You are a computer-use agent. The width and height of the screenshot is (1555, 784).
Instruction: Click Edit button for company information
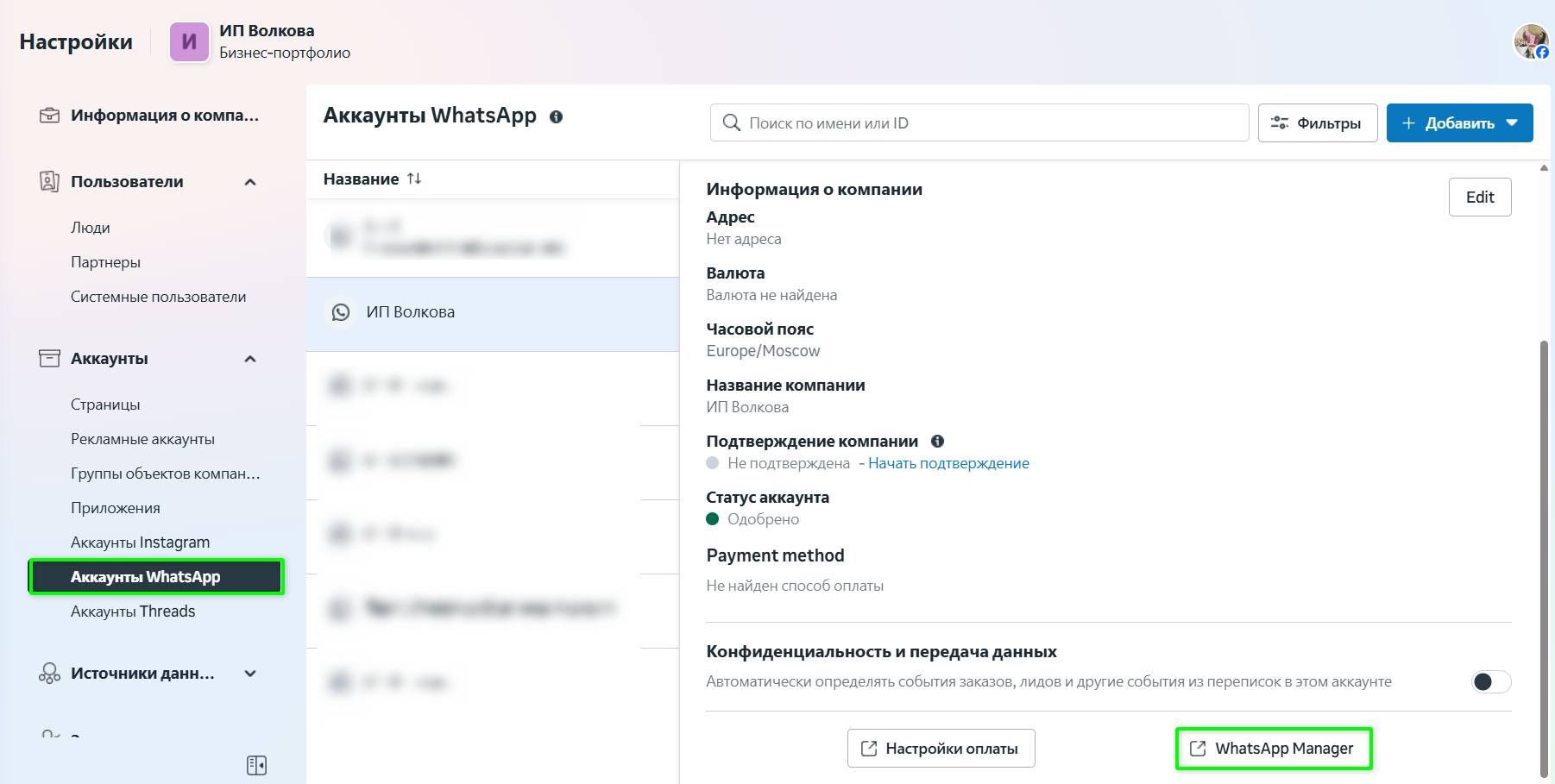1479,198
